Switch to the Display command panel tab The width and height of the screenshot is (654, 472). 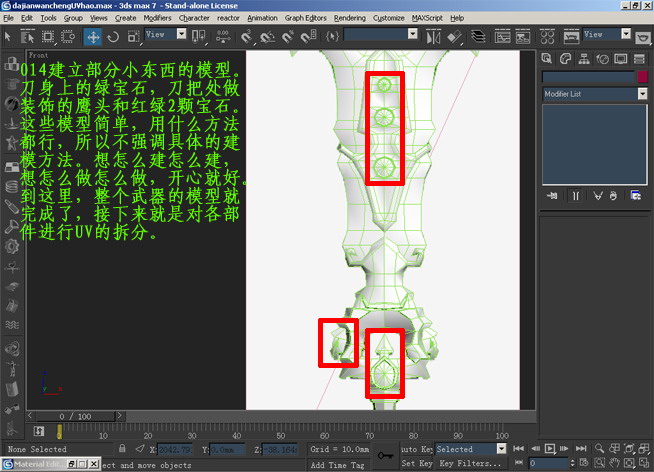pyautogui.click(x=622, y=57)
